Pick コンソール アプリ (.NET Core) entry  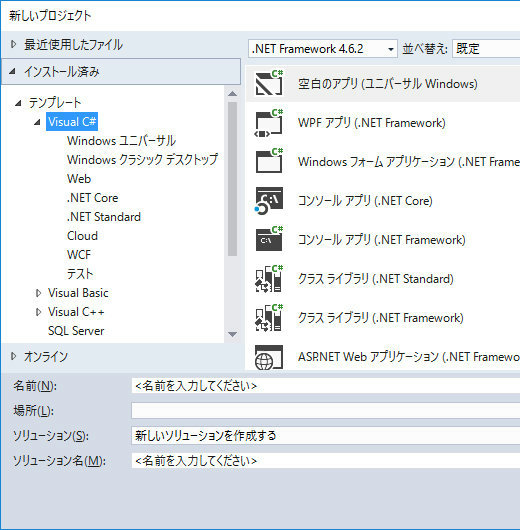383,200
